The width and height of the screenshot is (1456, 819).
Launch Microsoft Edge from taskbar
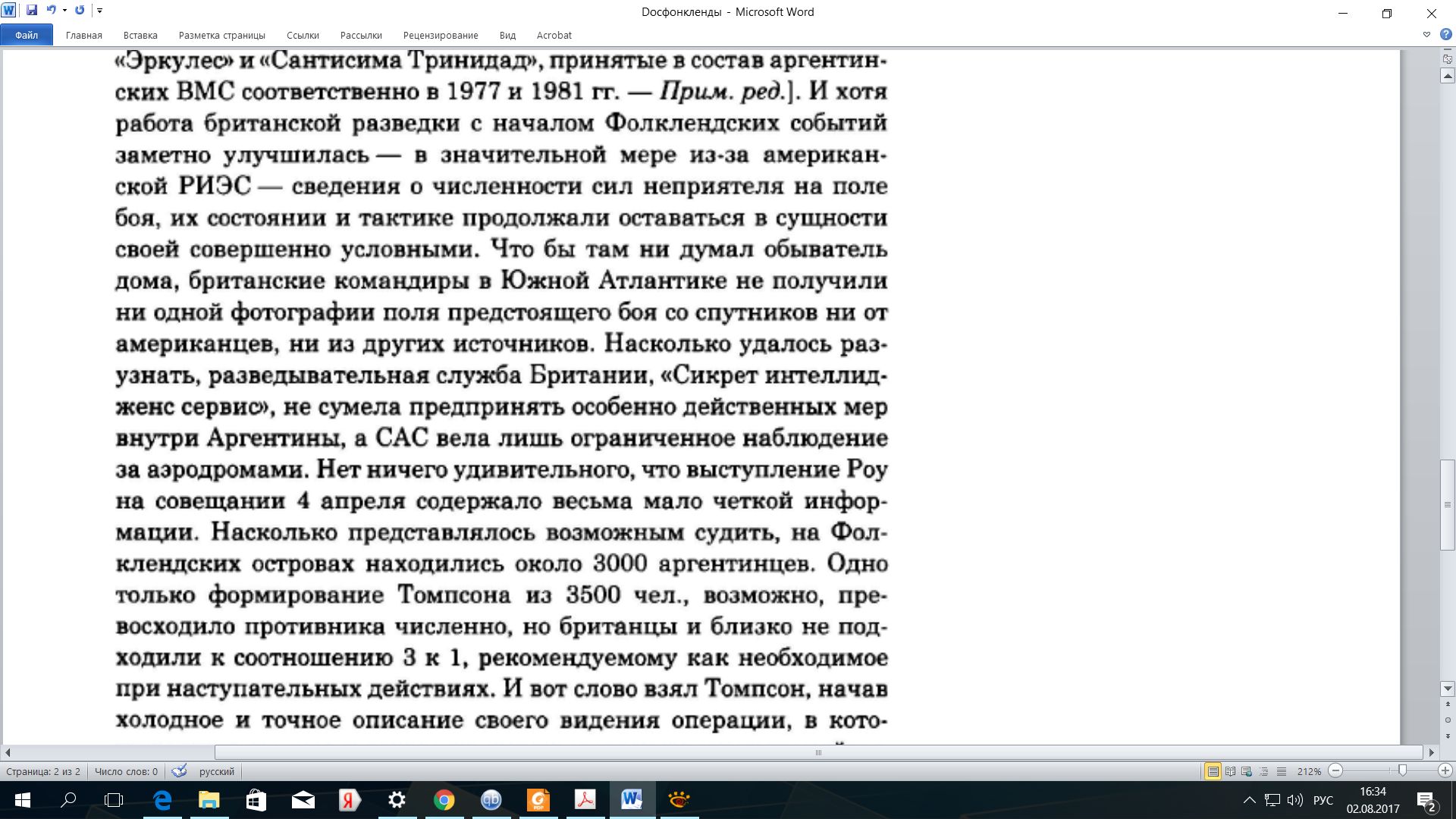[162, 800]
